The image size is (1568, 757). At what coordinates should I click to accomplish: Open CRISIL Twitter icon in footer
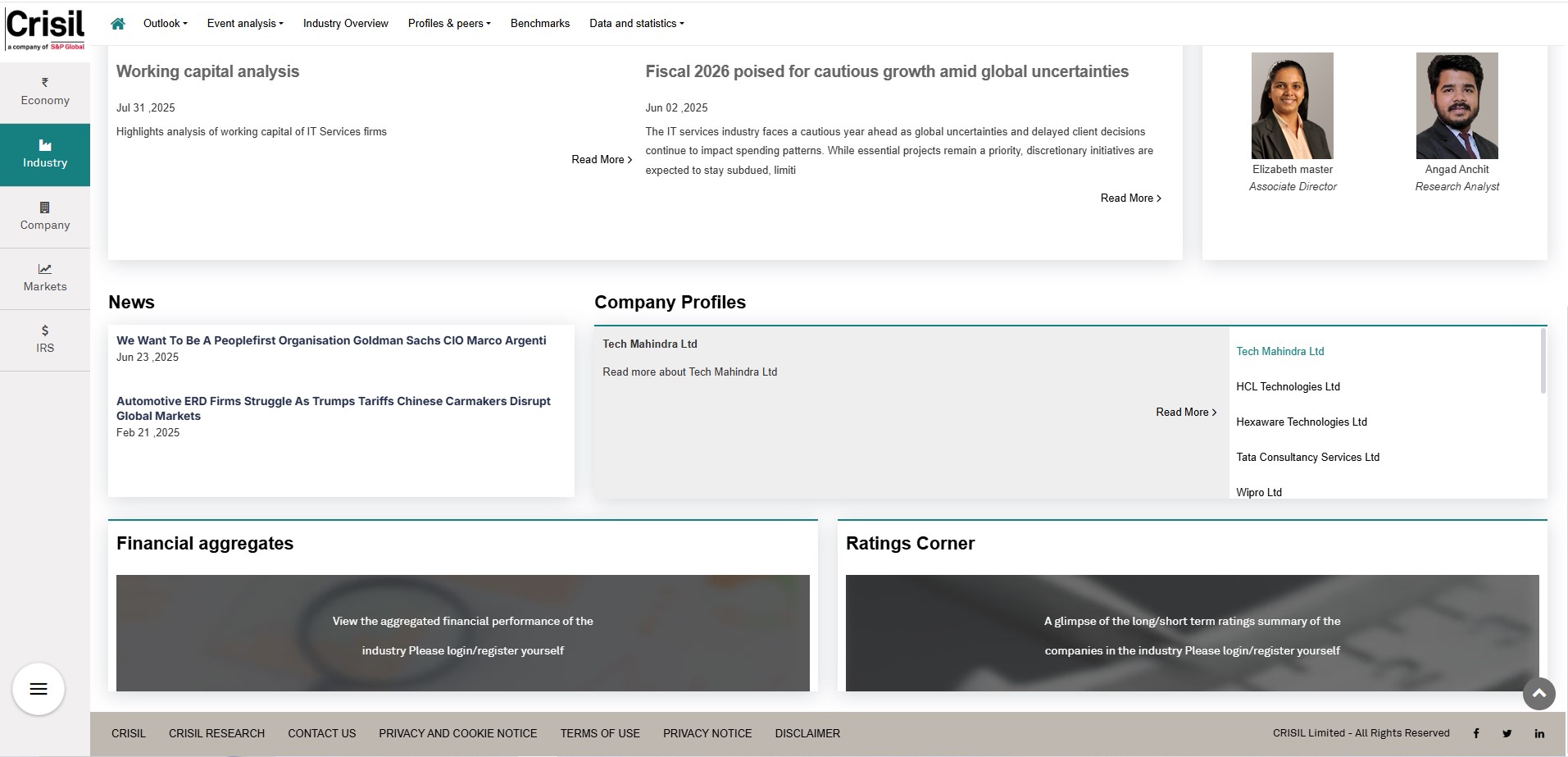click(x=1507, y=733)
